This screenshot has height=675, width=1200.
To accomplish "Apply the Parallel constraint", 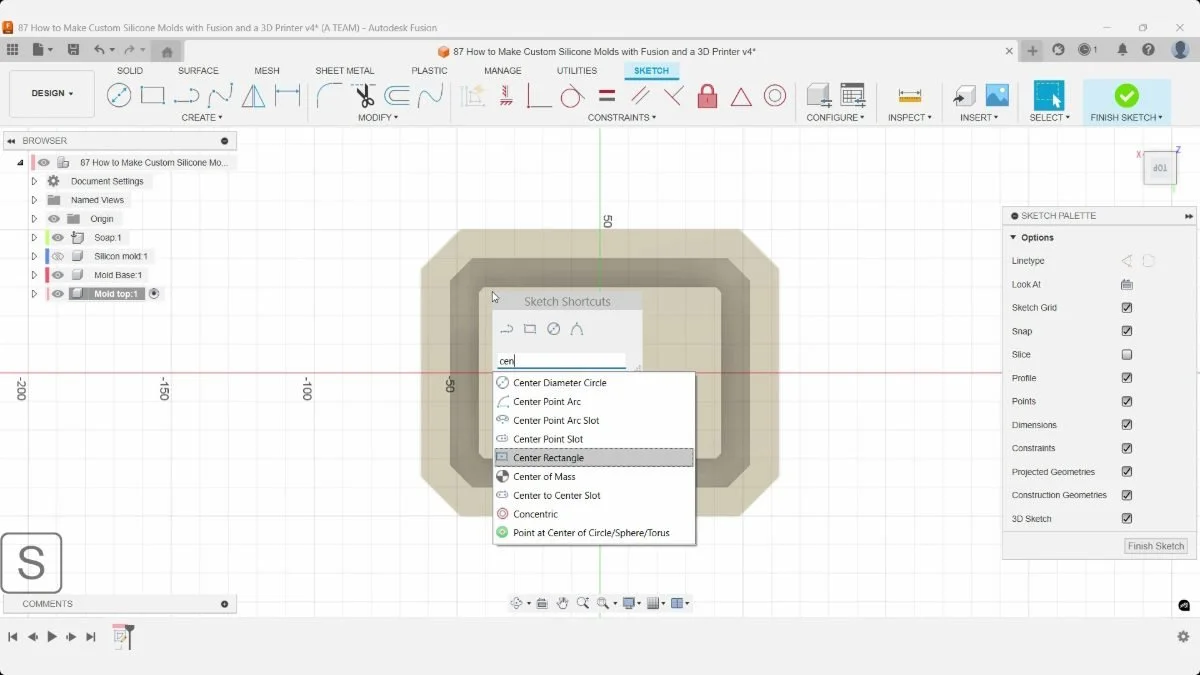I will click(640, 96).
